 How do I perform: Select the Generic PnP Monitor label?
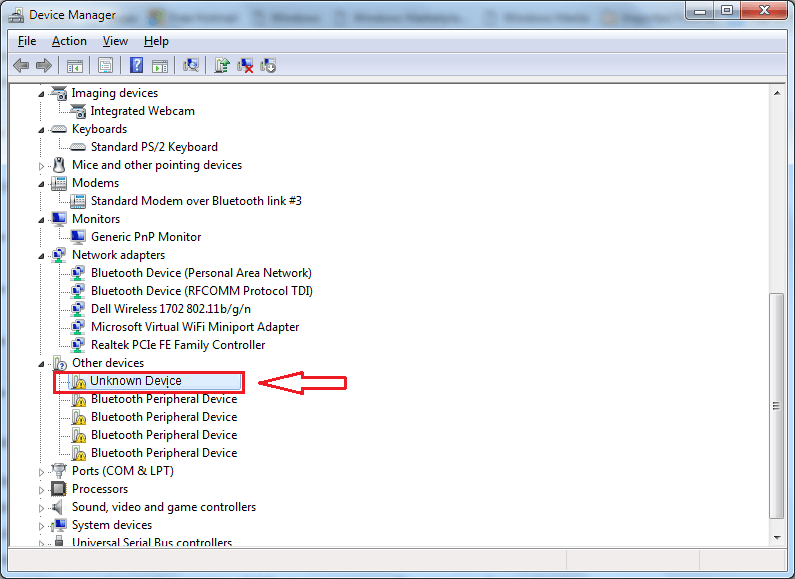click(x=146, y=237)
